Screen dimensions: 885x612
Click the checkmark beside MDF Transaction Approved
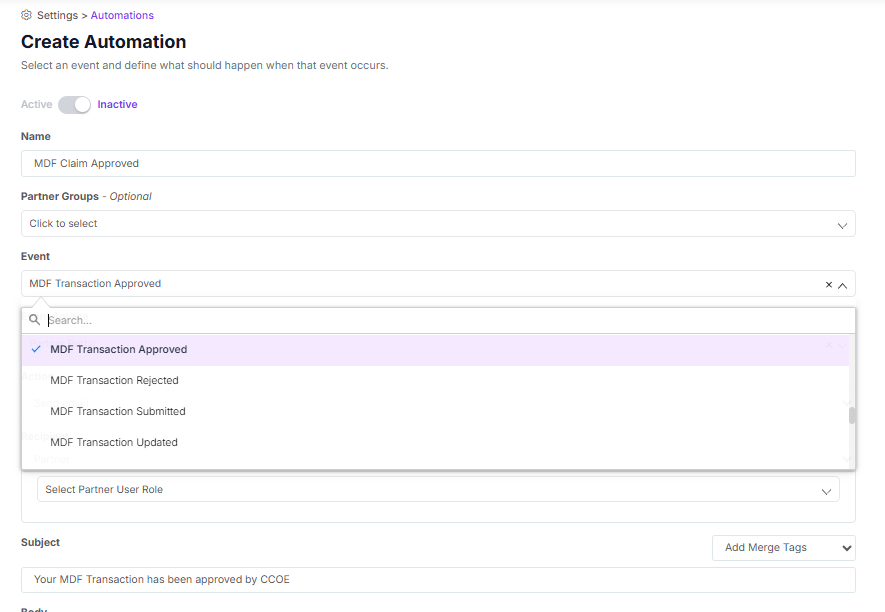(36, 349)
